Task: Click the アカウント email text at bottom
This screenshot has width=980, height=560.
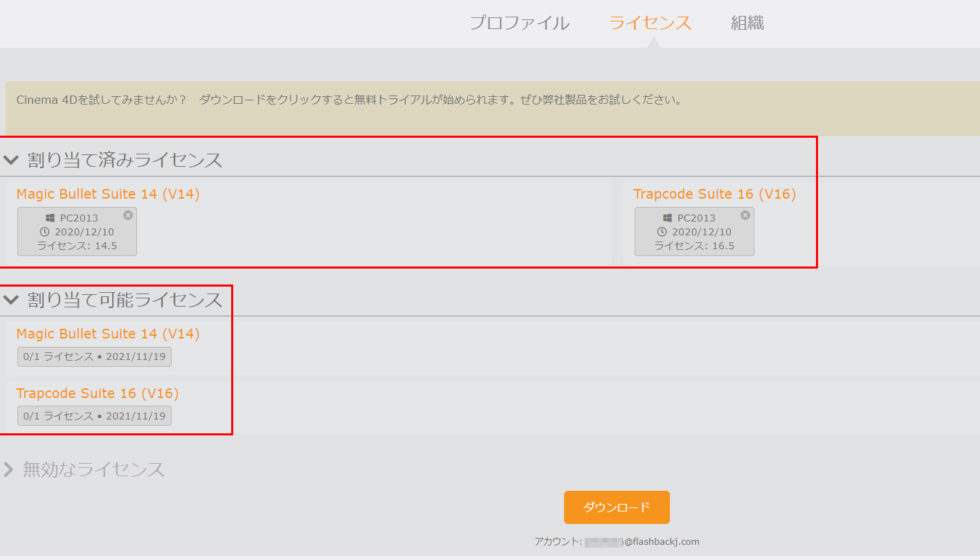Action: [x=617, y=542]
